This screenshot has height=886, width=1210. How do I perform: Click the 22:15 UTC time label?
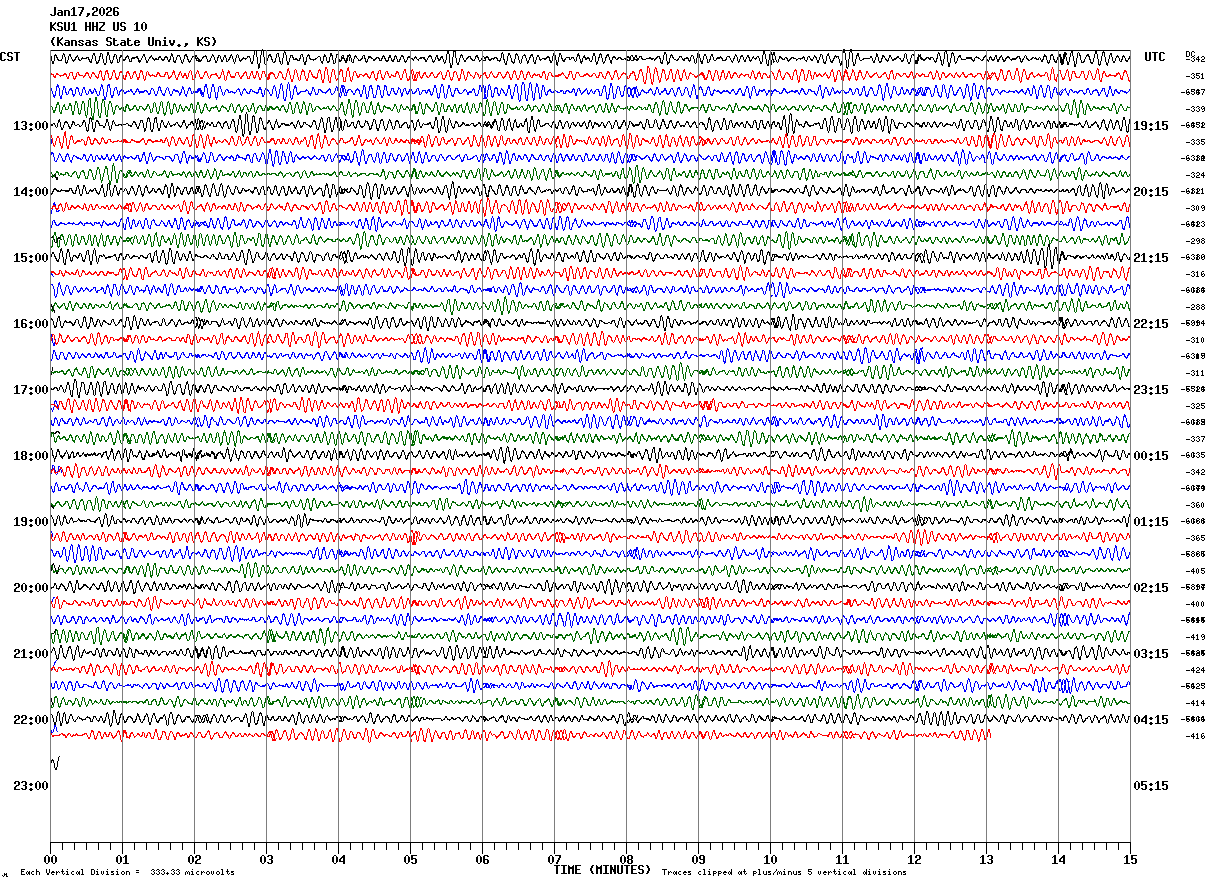tap(1151, 324)
